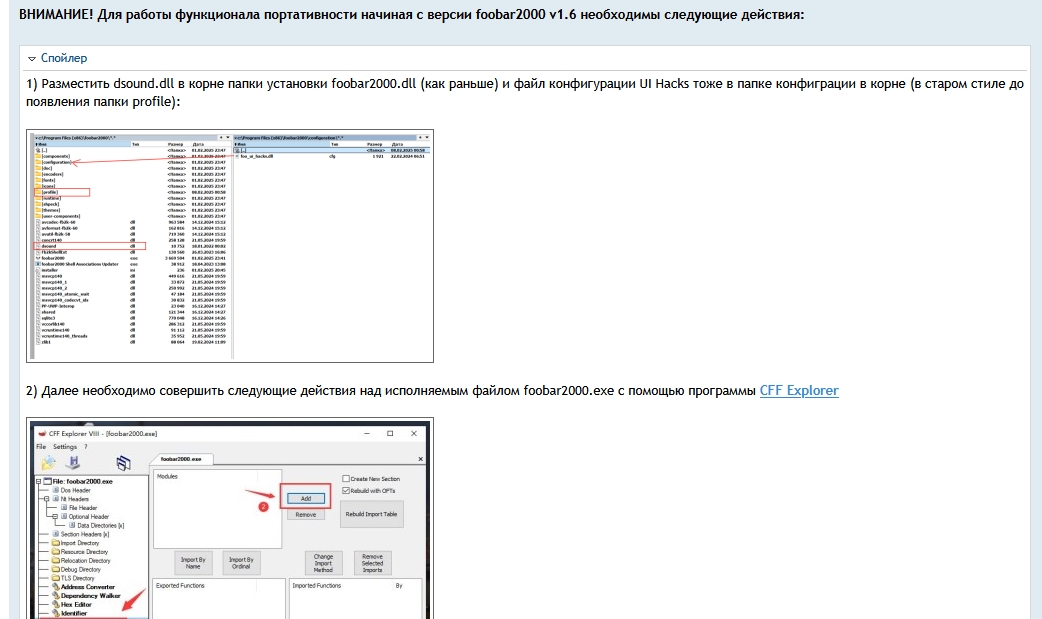
Task: Click the Section Headers [x] node icon
Action: coord(56,534)
